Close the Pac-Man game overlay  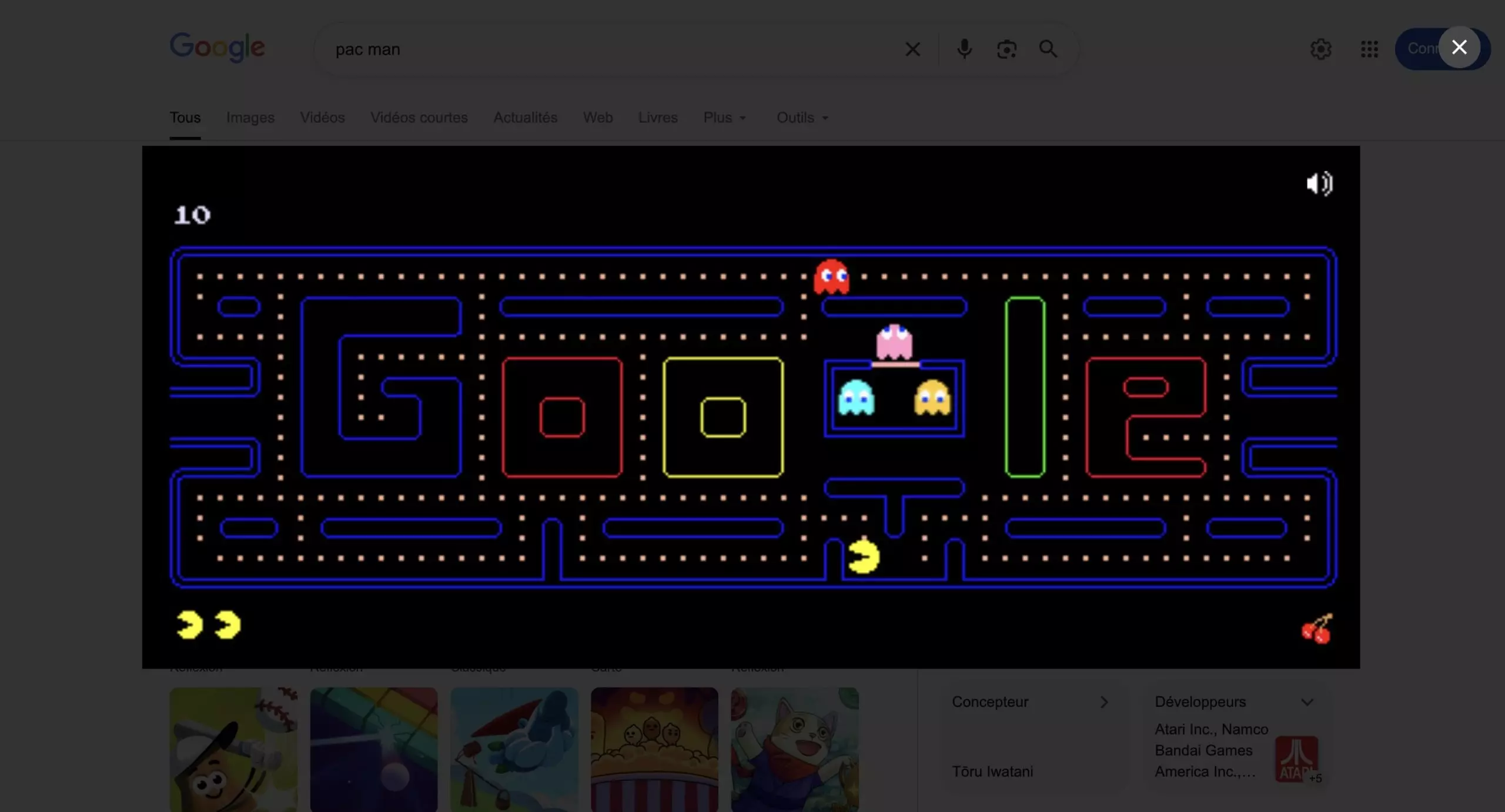point(1459,47)
